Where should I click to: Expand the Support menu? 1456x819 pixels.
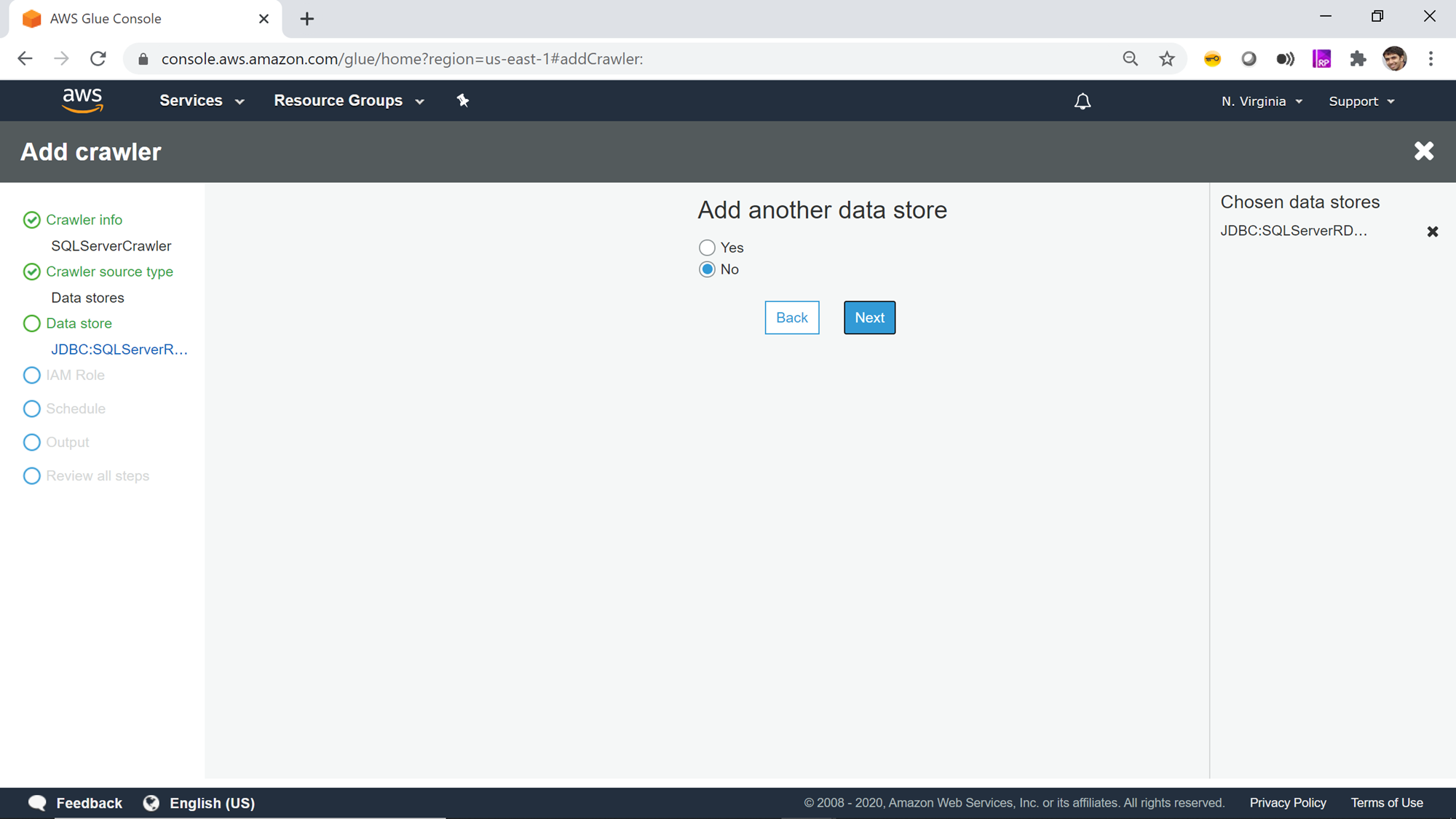click(1361, 101)
